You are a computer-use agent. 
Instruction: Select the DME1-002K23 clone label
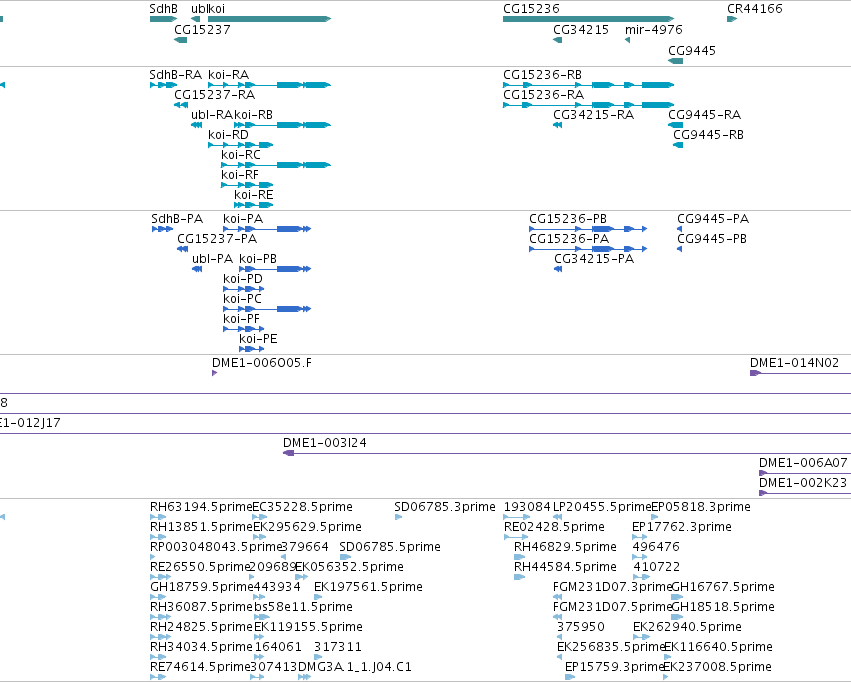[x=802, y=483]
